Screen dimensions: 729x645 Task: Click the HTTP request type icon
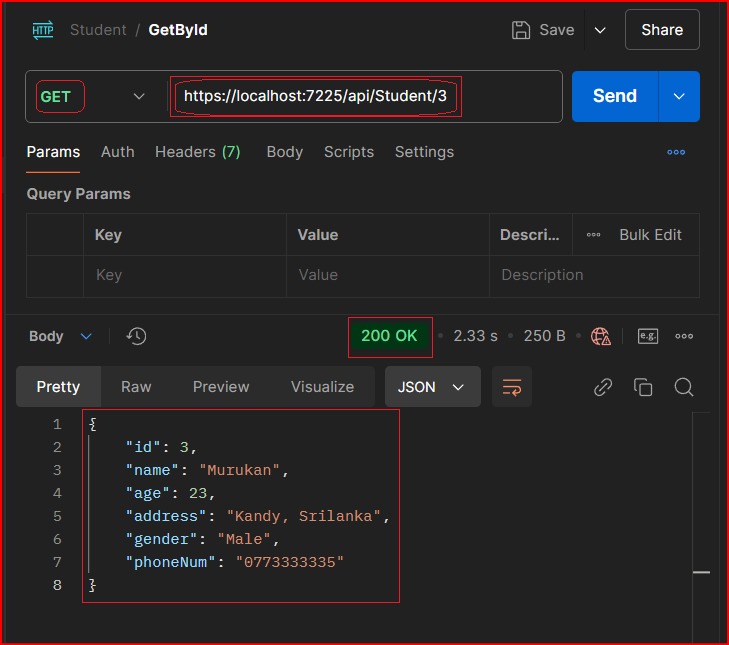[43, 30]
